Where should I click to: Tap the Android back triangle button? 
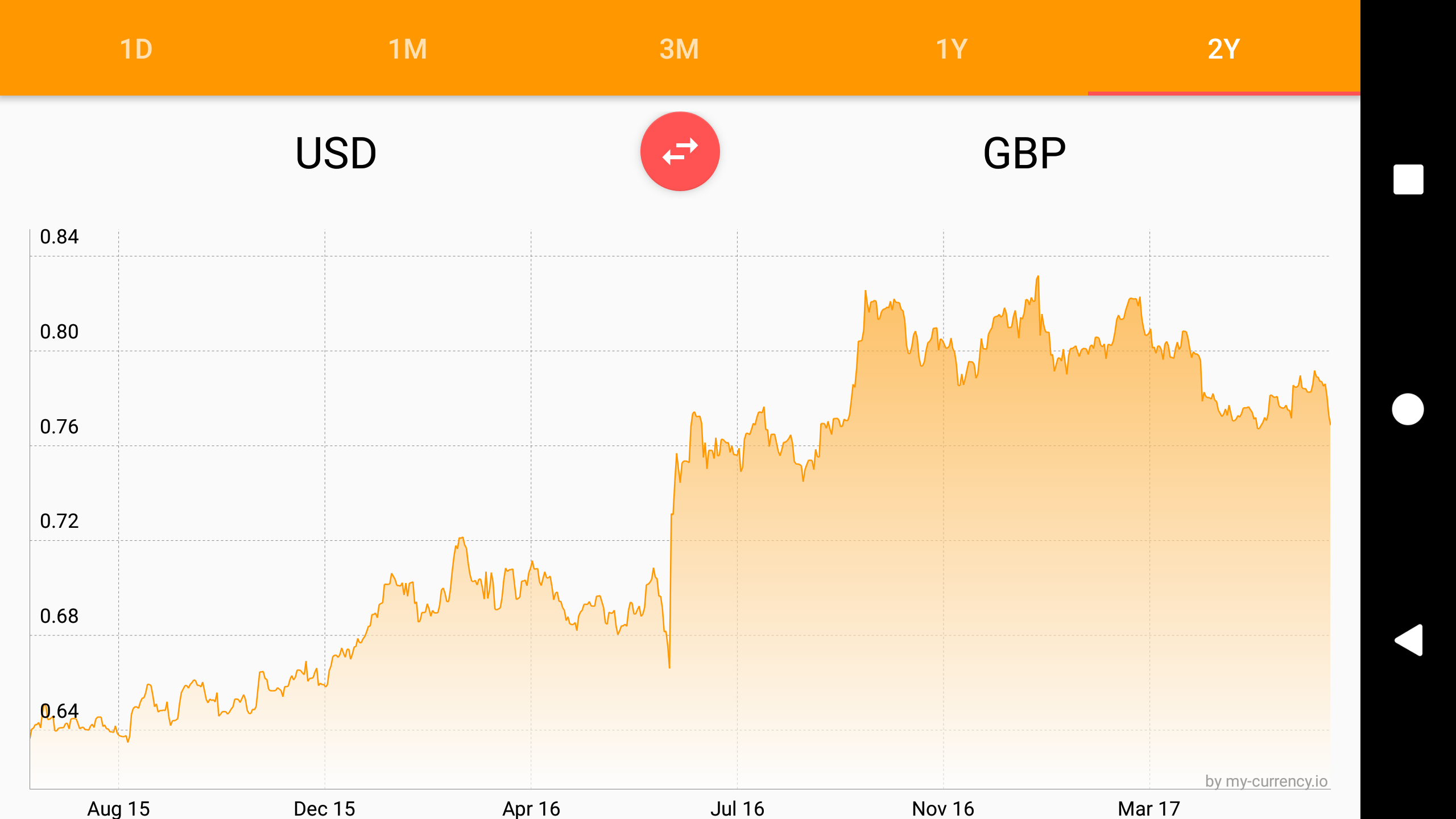coord(1408,640)
